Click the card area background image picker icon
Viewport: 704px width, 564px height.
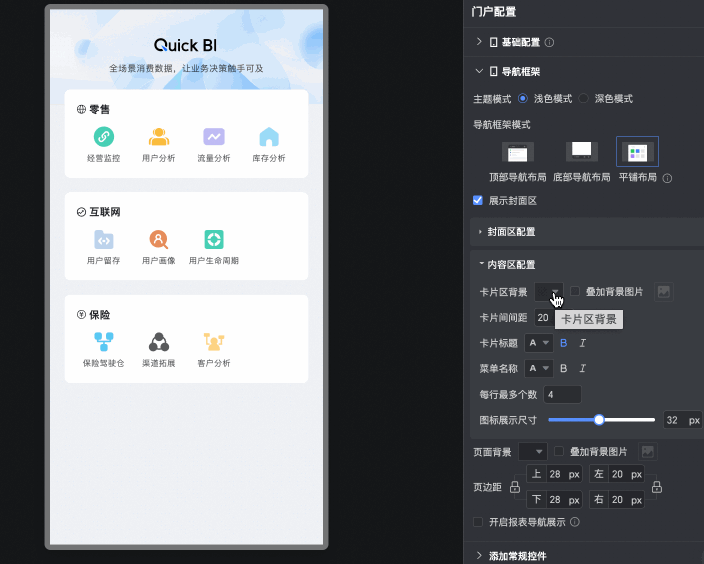coord(664,292)
